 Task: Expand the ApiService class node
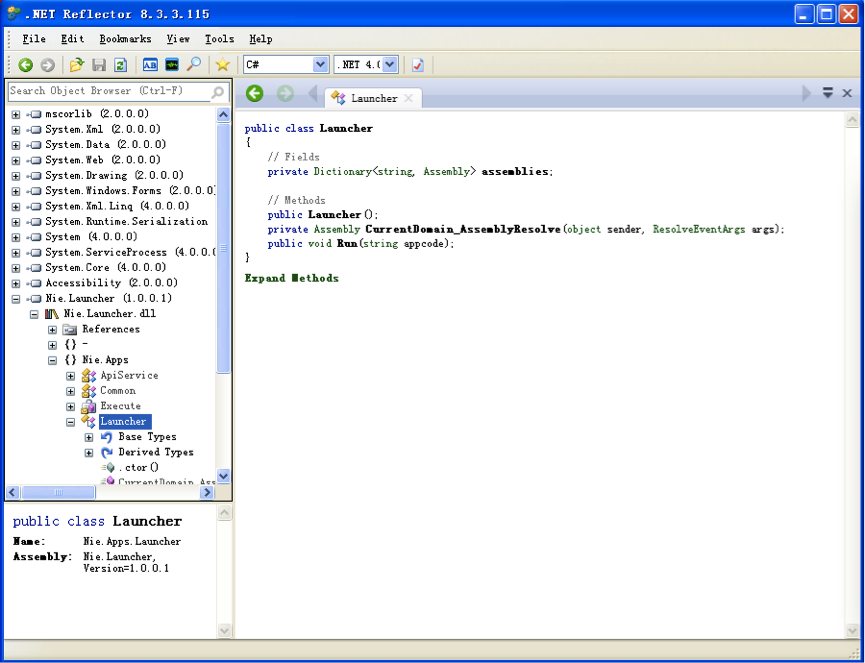point(71,376)
